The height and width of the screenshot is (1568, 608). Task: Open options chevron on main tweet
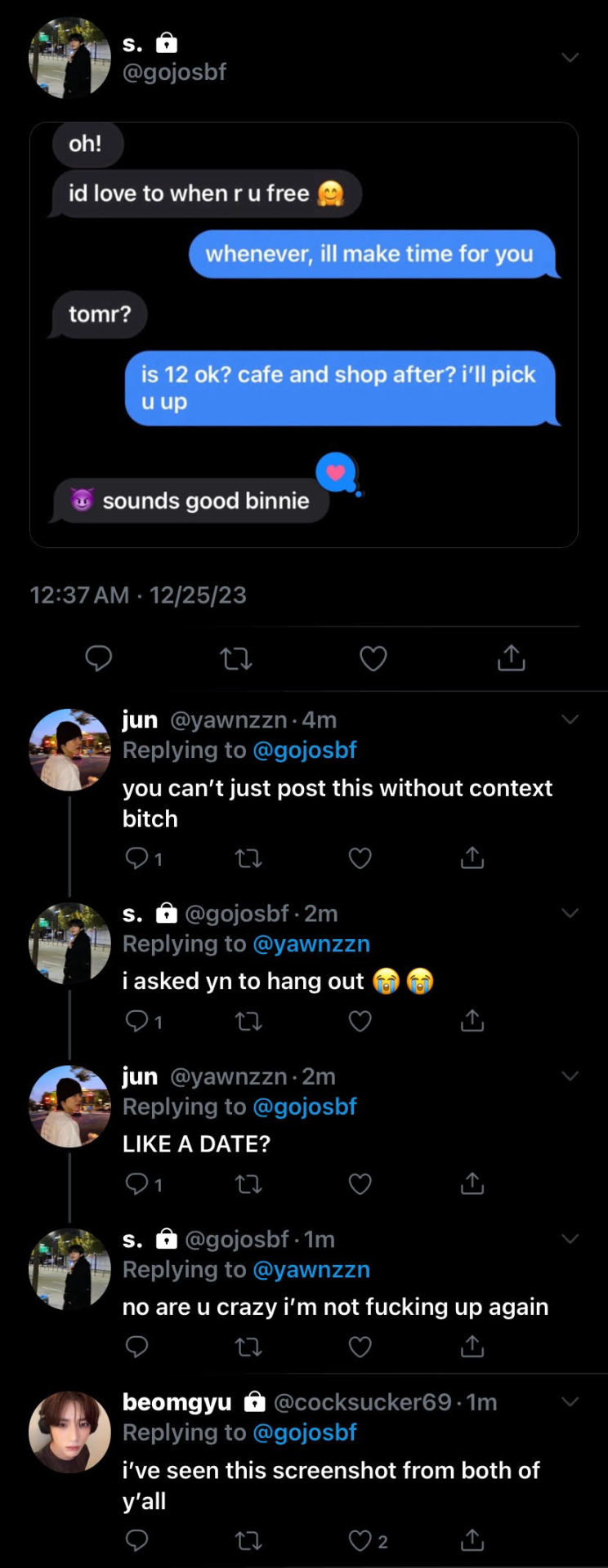pyautogui.click(x=570, y=58)
